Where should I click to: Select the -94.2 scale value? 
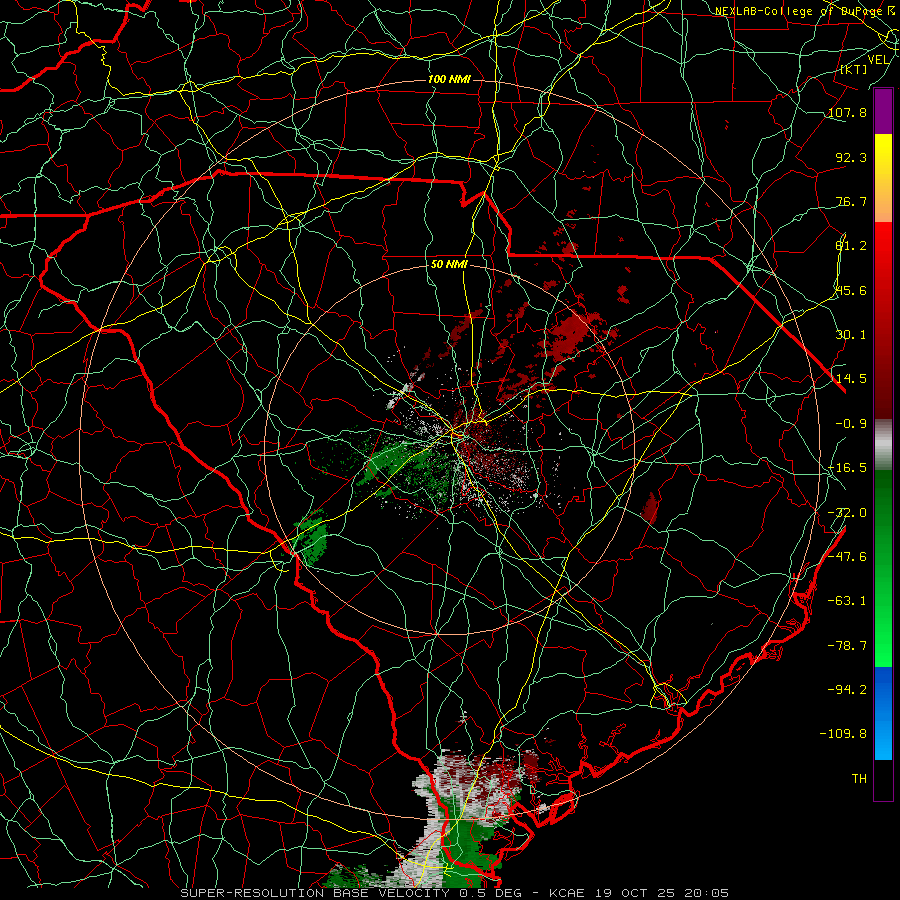tap(847, 689)
